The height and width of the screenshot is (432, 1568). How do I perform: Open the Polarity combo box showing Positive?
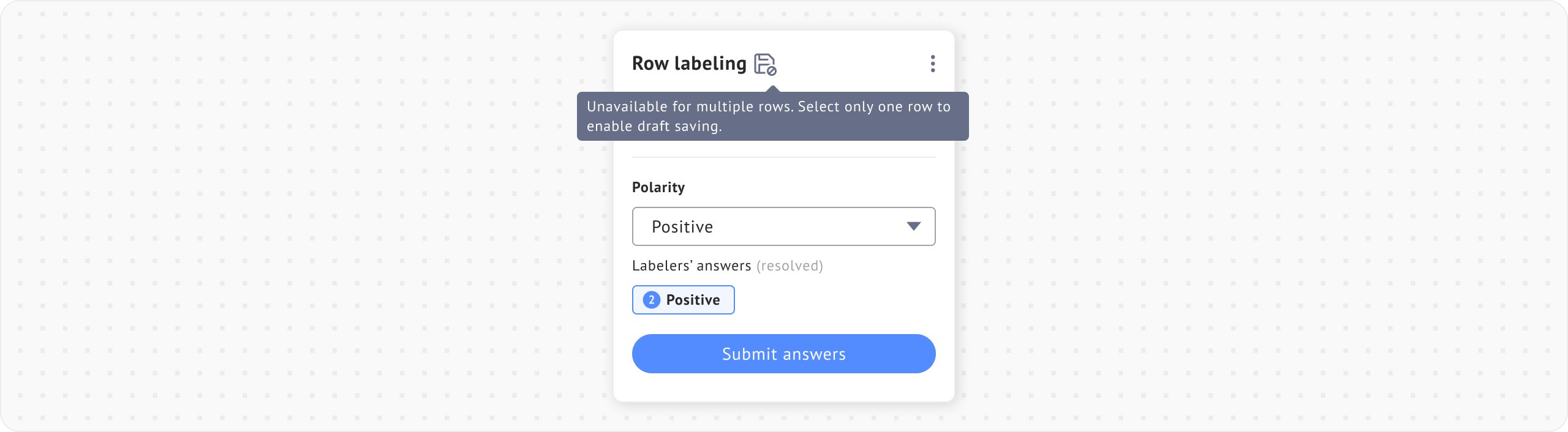click(783, 226)
